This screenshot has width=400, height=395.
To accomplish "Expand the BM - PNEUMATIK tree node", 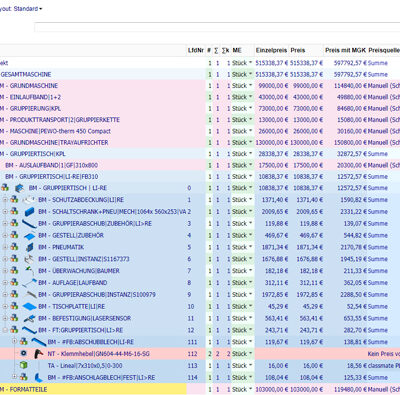I will [5, 247].
